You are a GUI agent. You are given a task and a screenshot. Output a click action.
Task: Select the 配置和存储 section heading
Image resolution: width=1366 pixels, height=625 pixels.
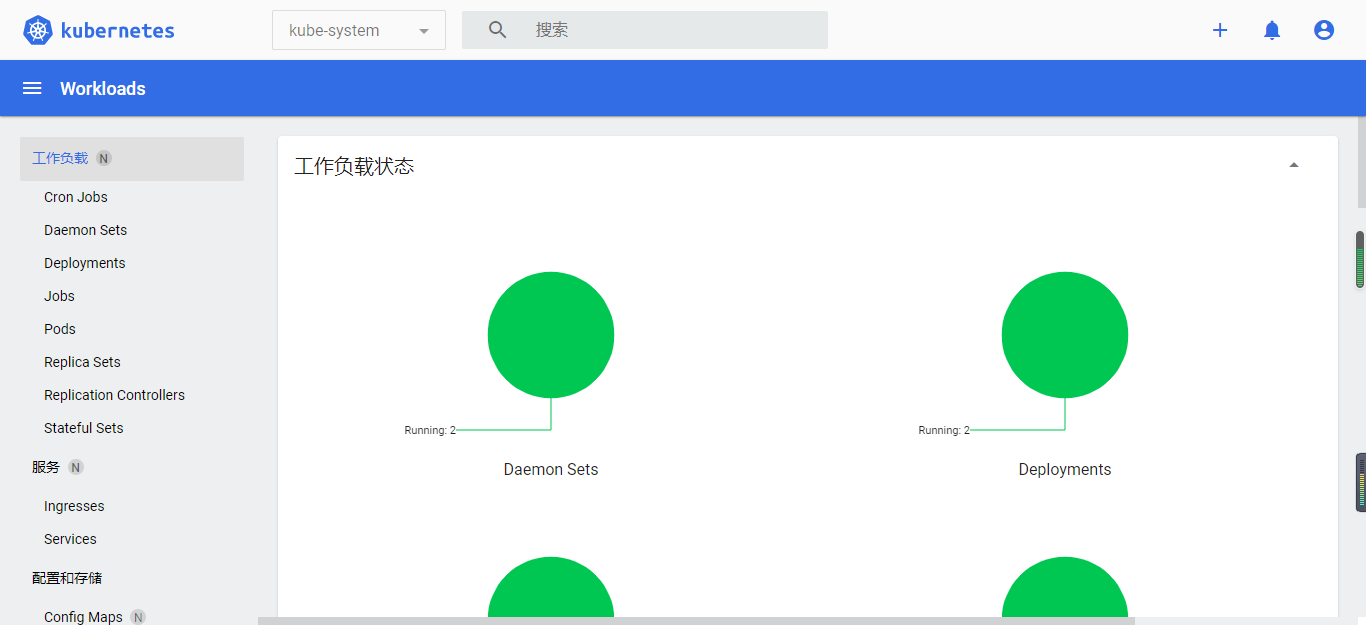tap(67, 578)
